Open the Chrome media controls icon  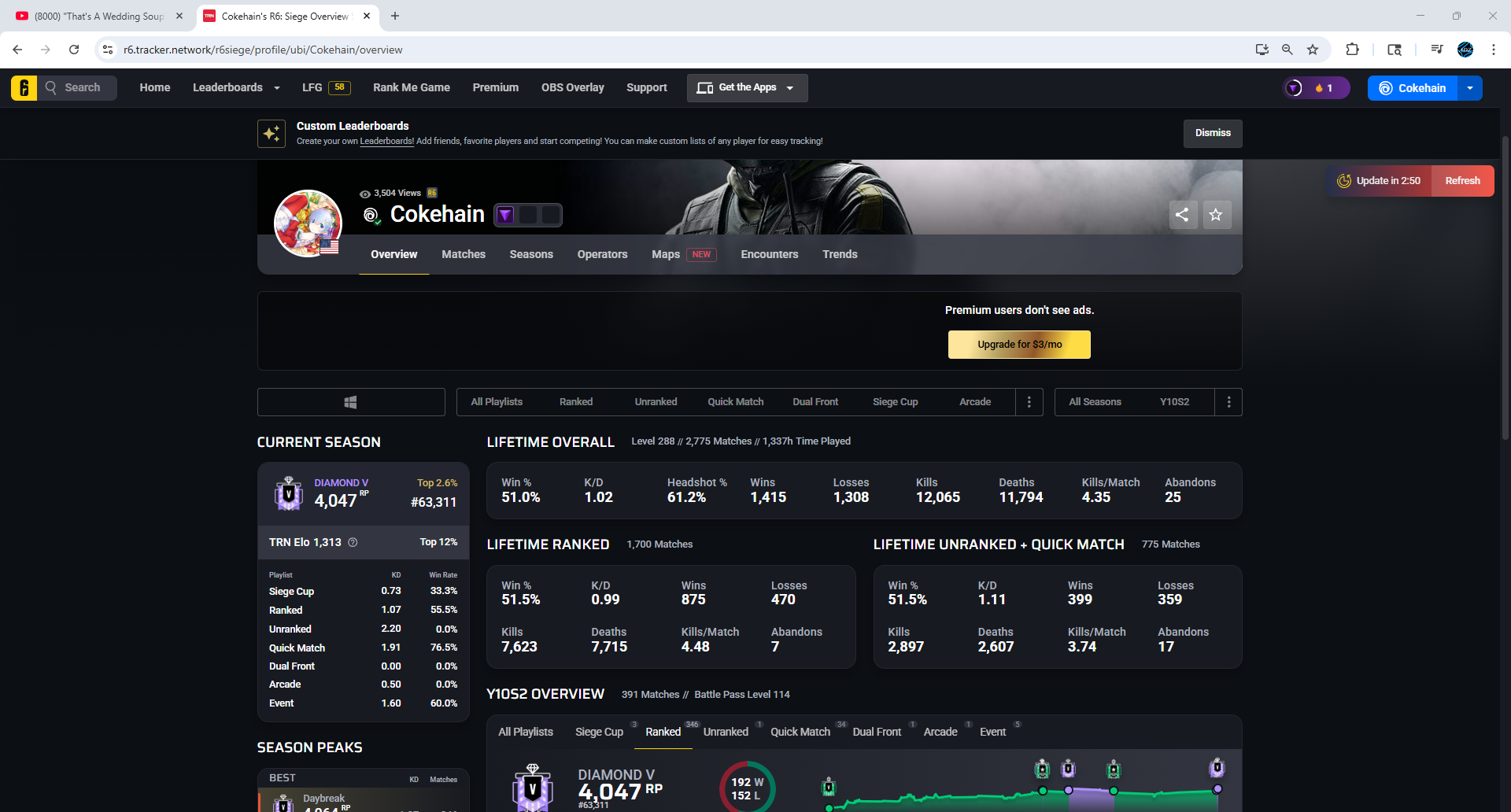(1437, 50)
